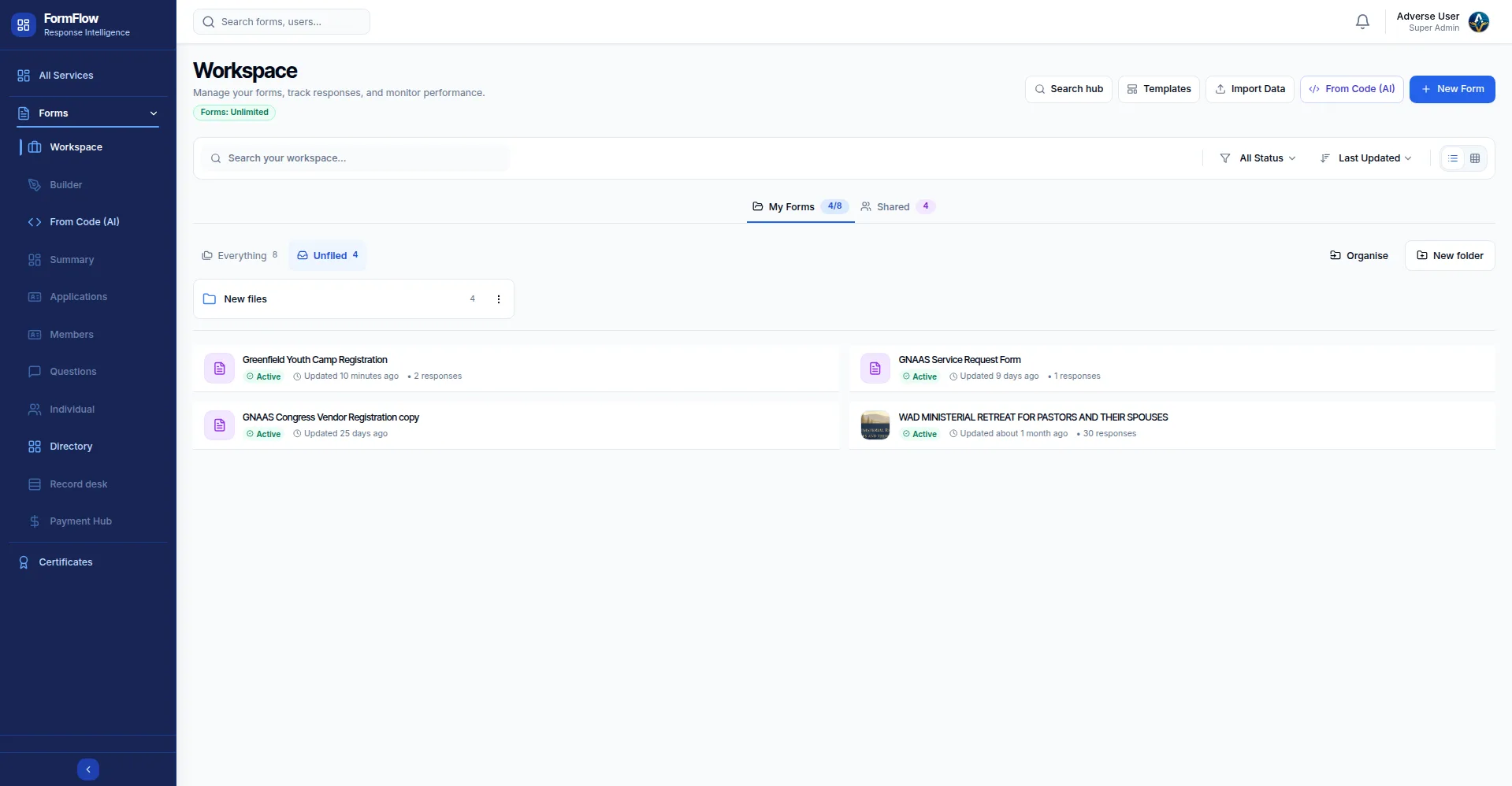Click the Payment Hub dollar icon

click(x=35, y=521)
